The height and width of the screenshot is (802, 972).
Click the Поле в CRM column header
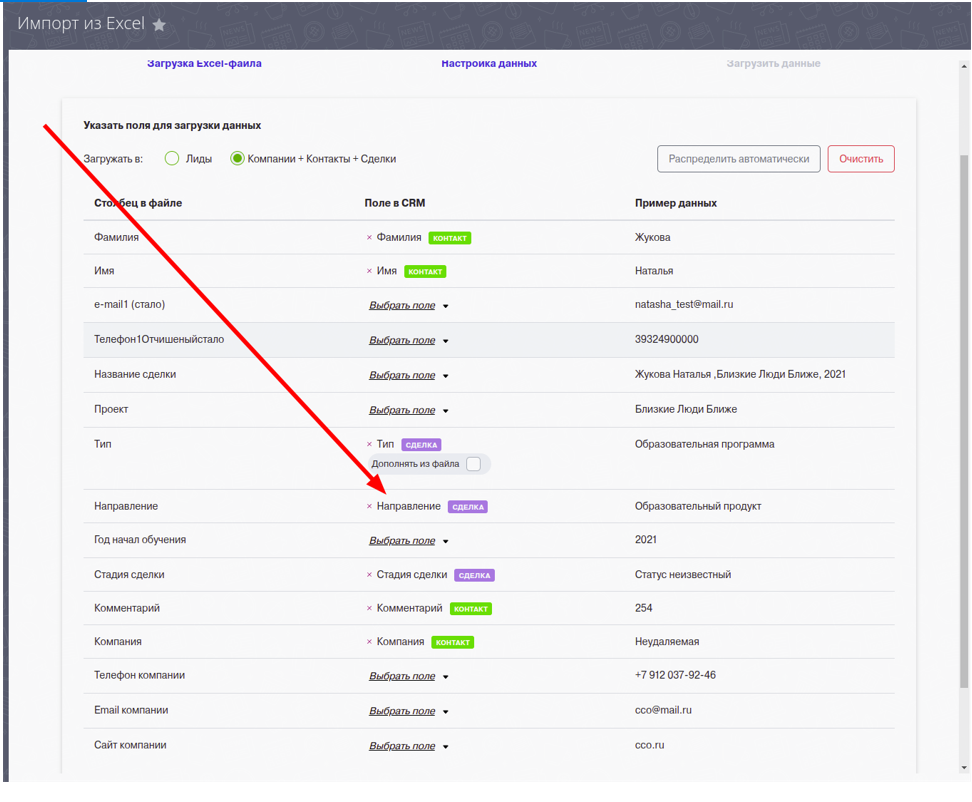395,203
